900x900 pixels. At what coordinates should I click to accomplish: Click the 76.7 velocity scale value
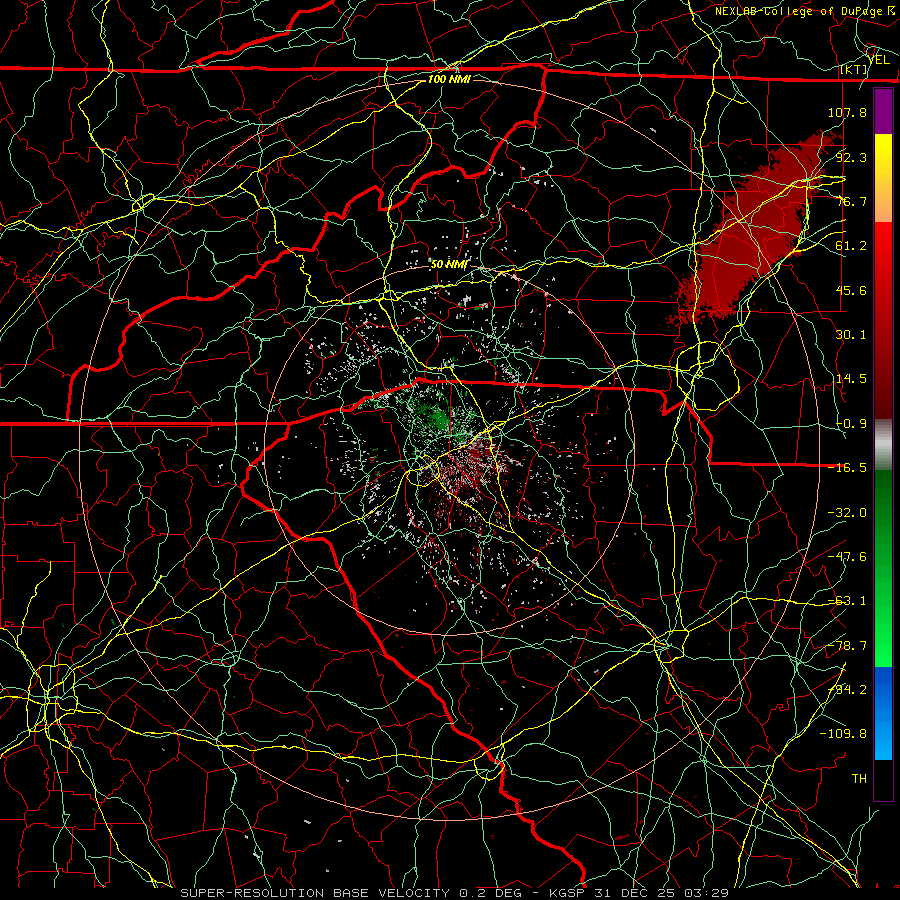click(851, 201)
